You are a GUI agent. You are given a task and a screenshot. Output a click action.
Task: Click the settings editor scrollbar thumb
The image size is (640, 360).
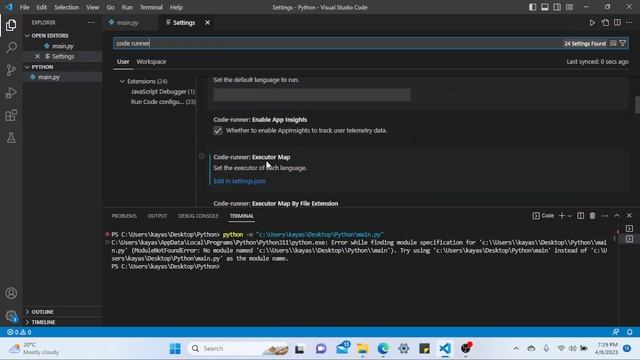click(637, 105)
